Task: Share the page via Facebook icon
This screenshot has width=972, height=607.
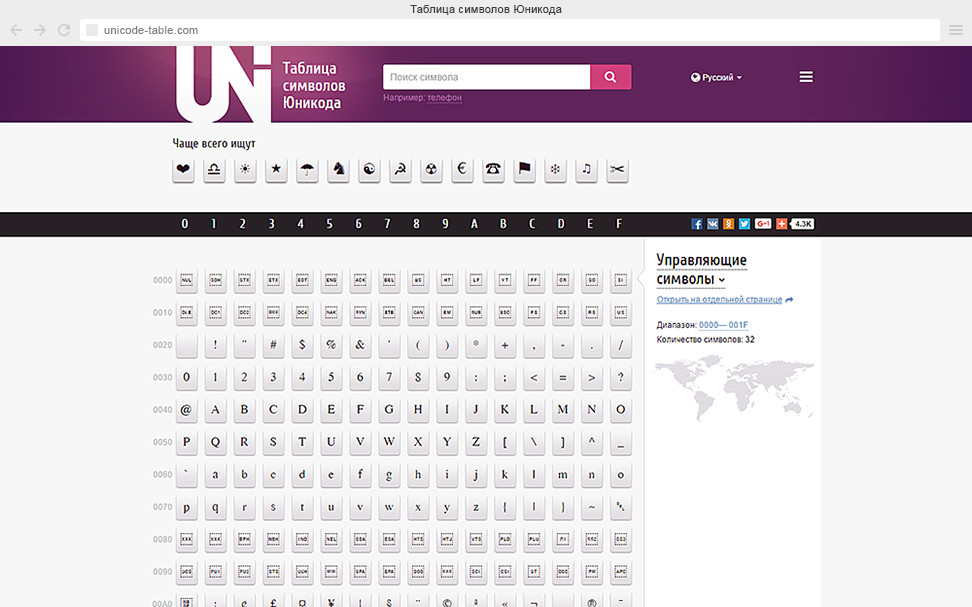Action: 697,224
